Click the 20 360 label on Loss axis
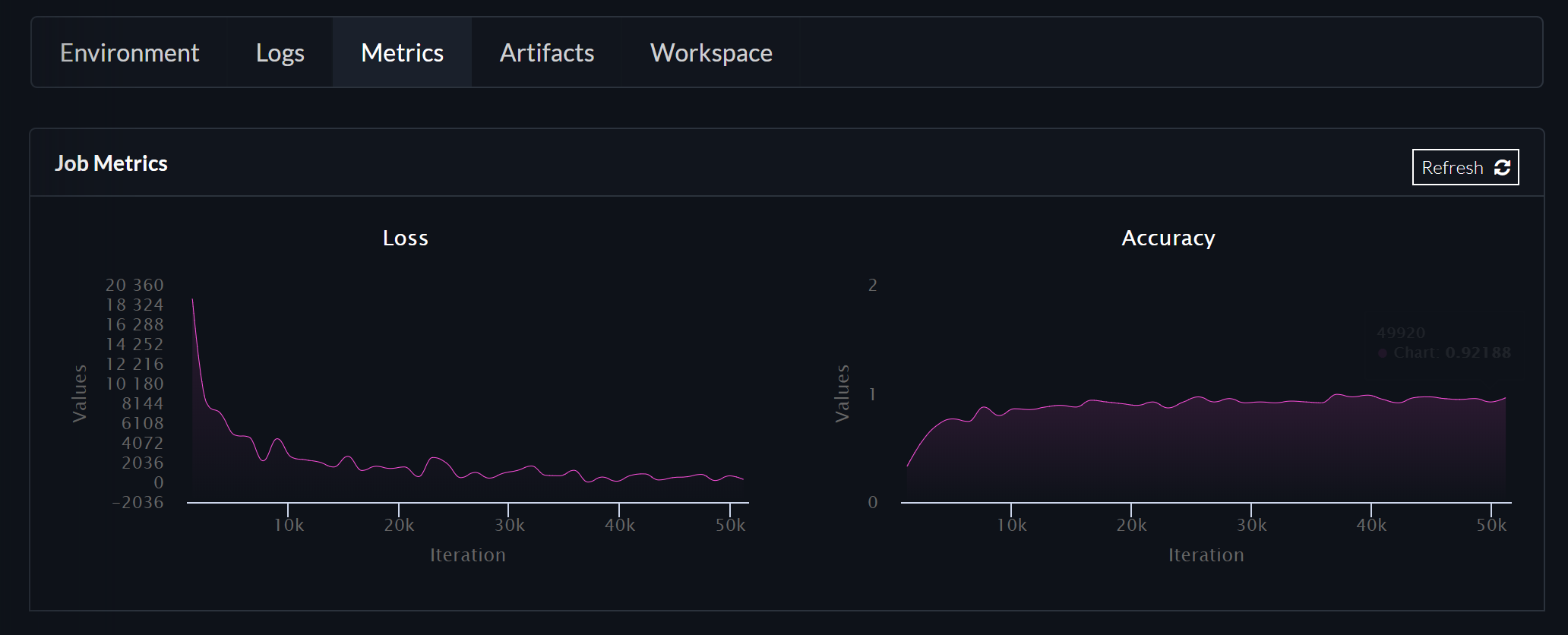The height and width of the screenshot is (635, 1568). point(134,285)
